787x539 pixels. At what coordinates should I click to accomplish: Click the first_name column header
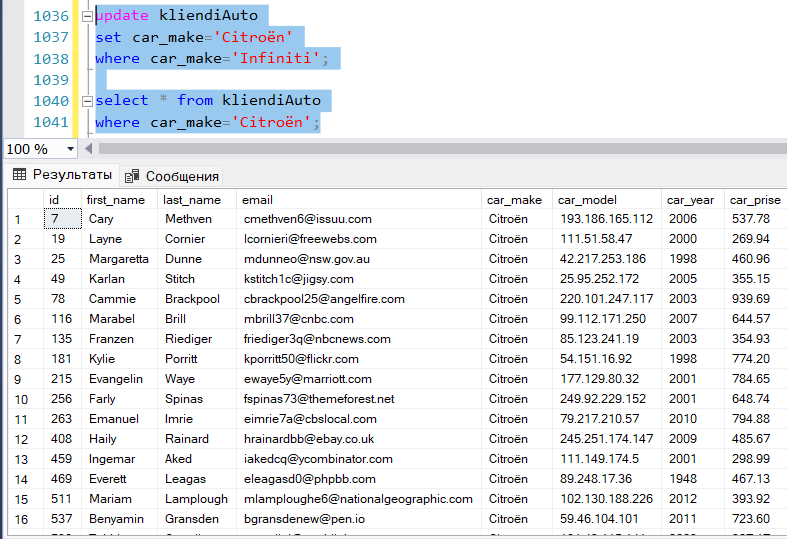119,200
